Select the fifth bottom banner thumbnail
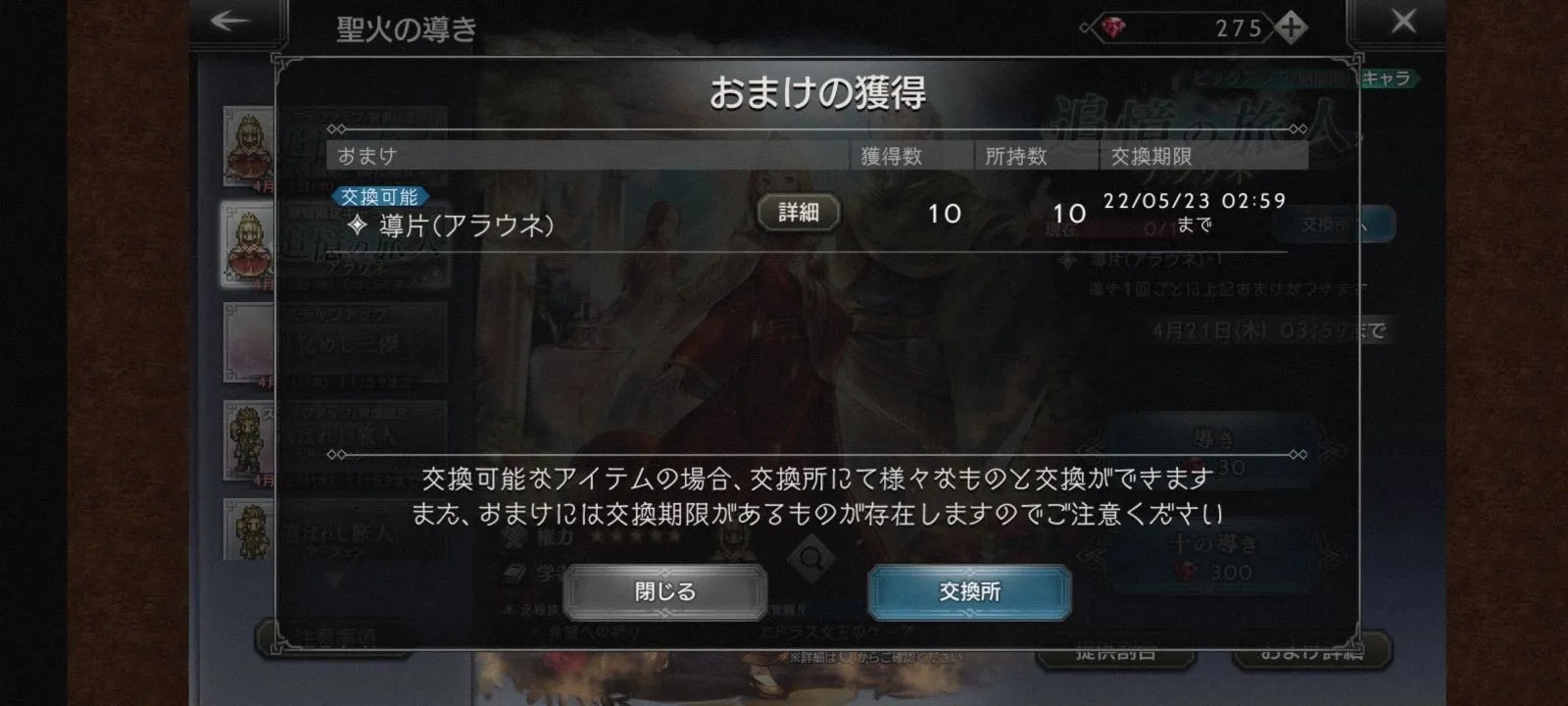The height and width of the screenshot is (706, 1568). (249, 530)
